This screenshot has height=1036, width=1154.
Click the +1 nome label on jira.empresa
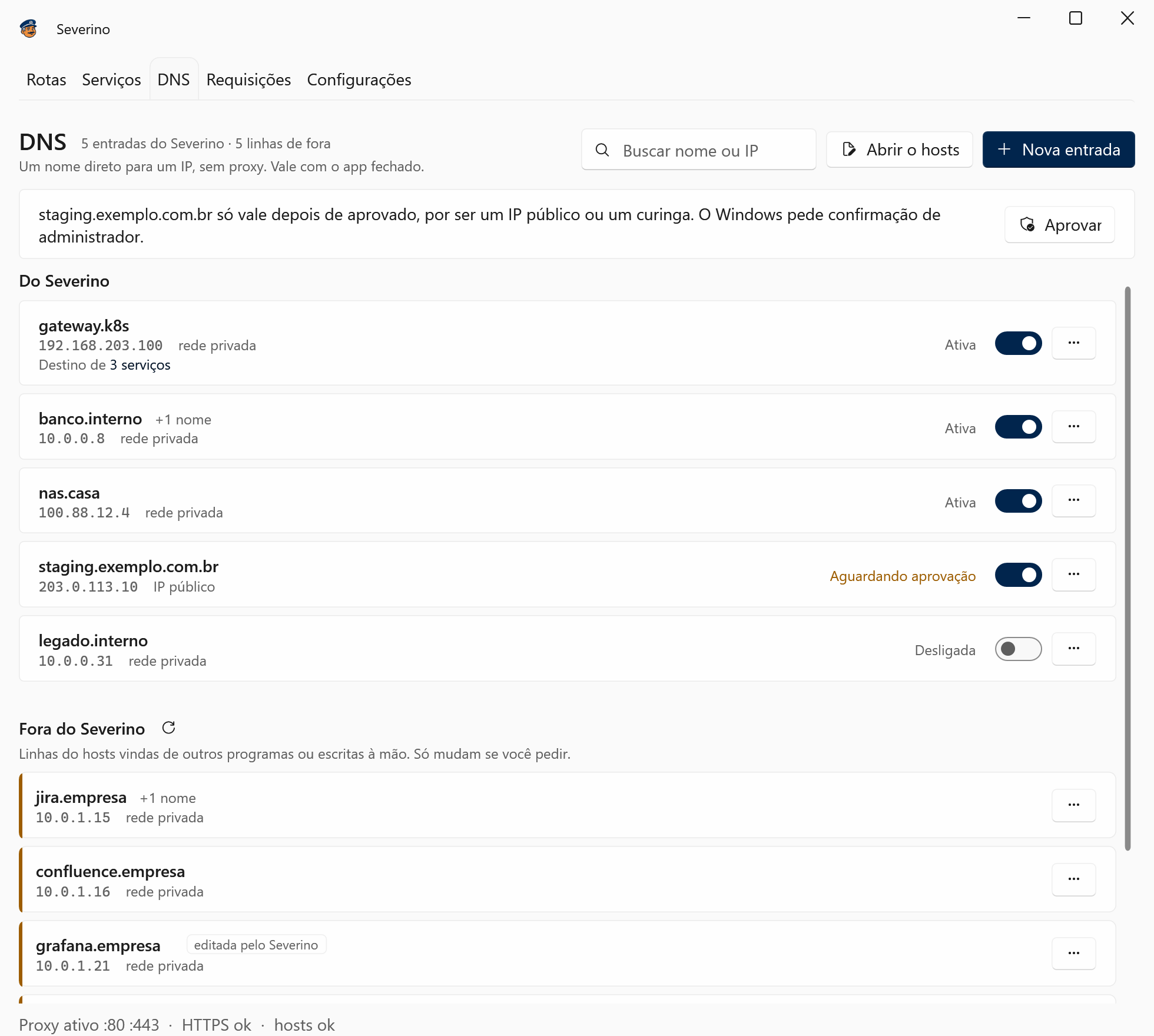168,798
